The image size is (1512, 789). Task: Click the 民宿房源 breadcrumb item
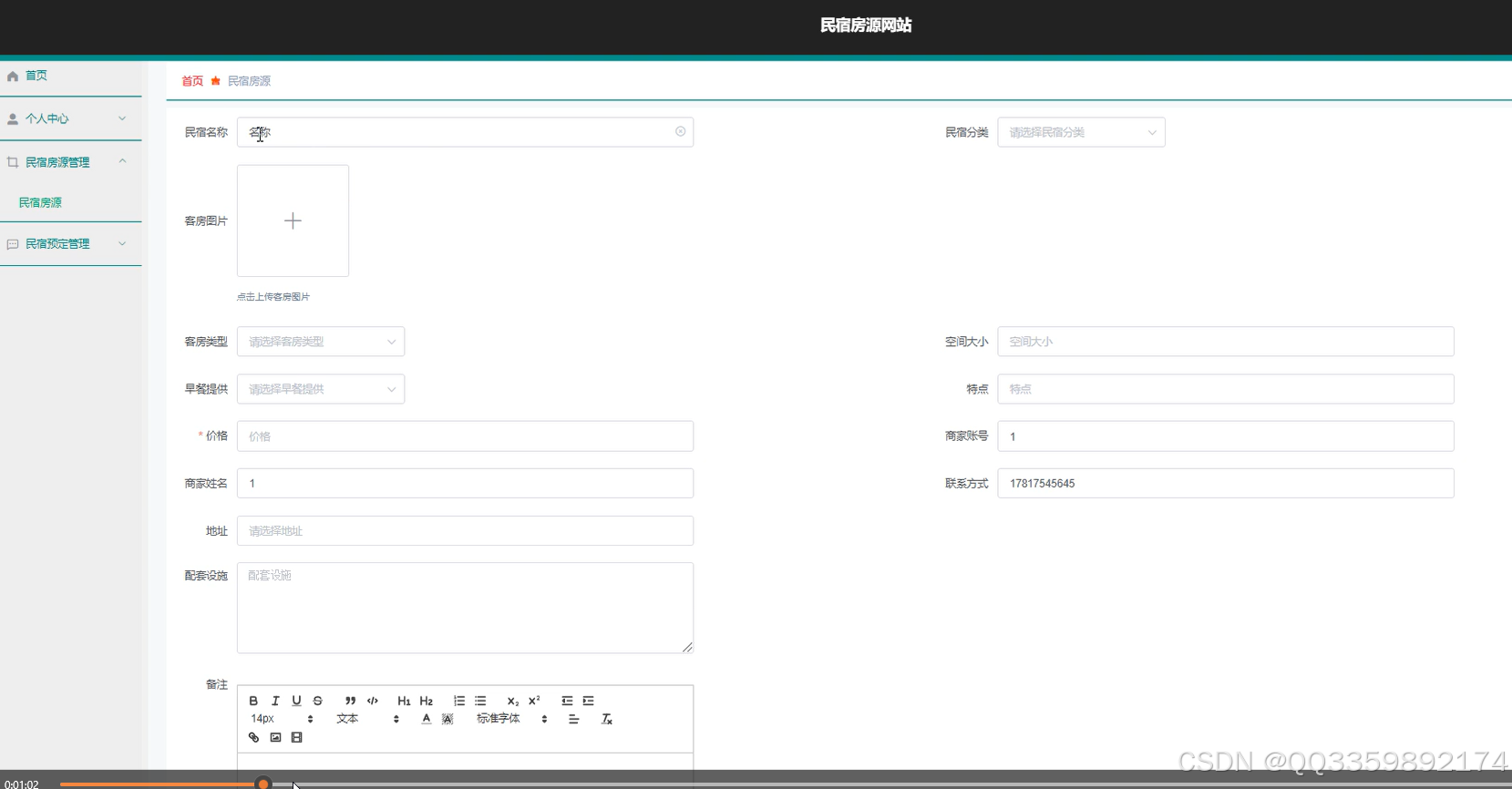tap(249, 81)
